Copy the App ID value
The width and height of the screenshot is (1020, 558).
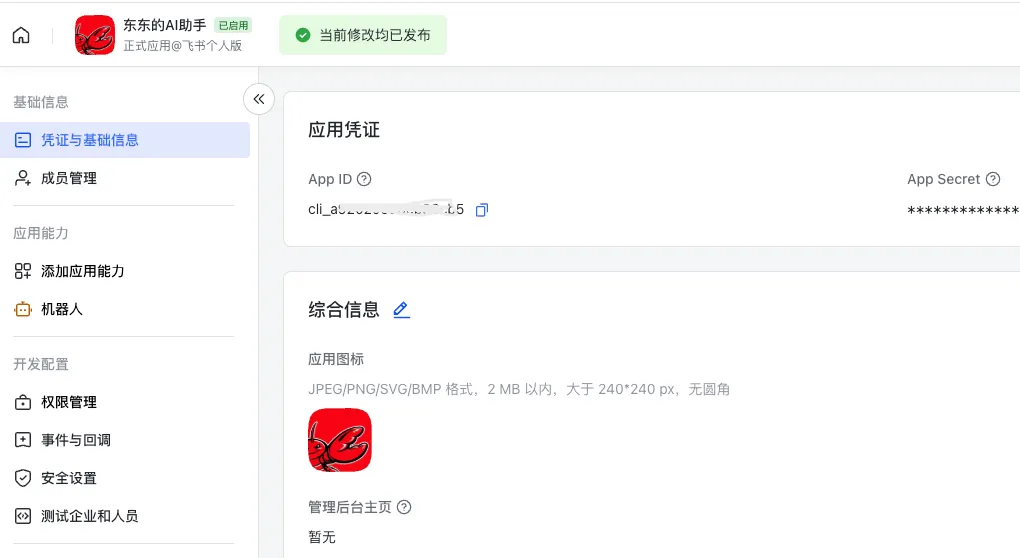[482, 209]
